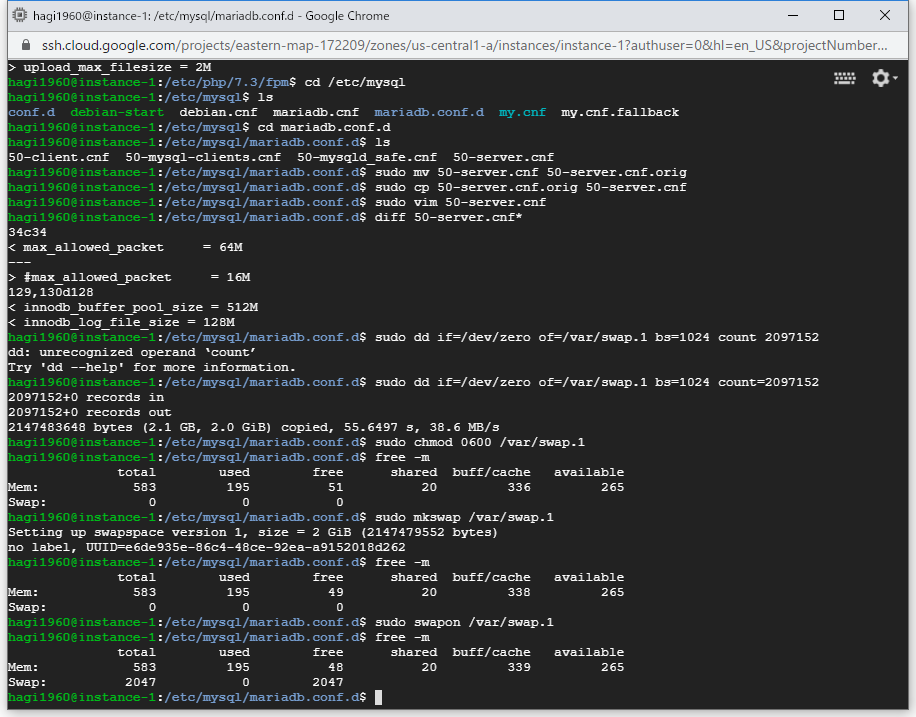Click the '50-mysql-clients.cnf' file name
The height and width of the screenshot is (717, 916).
pyautogui.click(x=203, y=157)
